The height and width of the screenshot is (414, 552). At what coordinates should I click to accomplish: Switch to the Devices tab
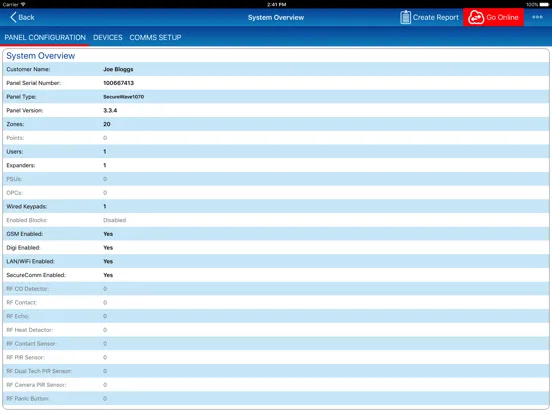point(108,37)
